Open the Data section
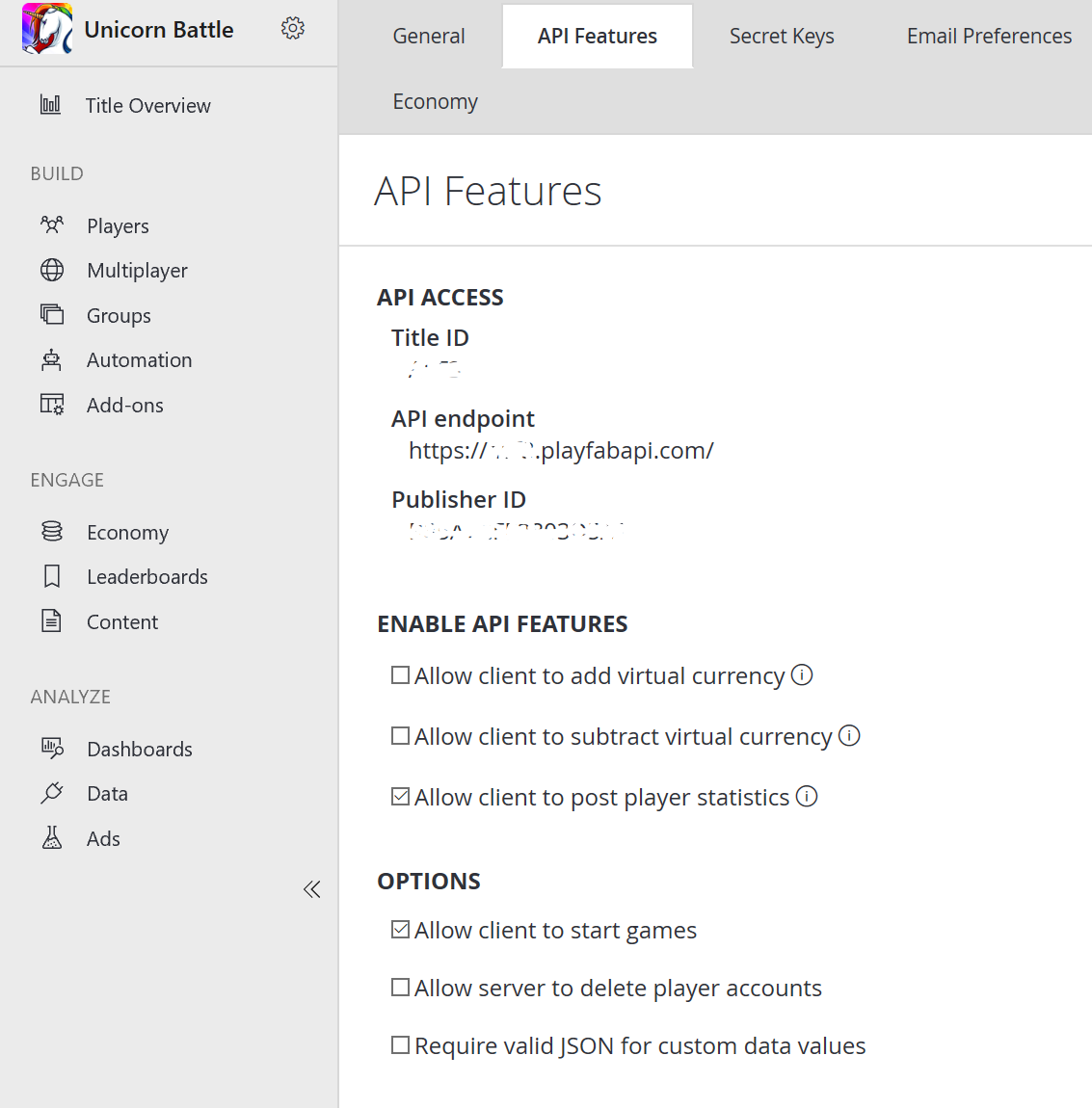 tap(106, 793)
